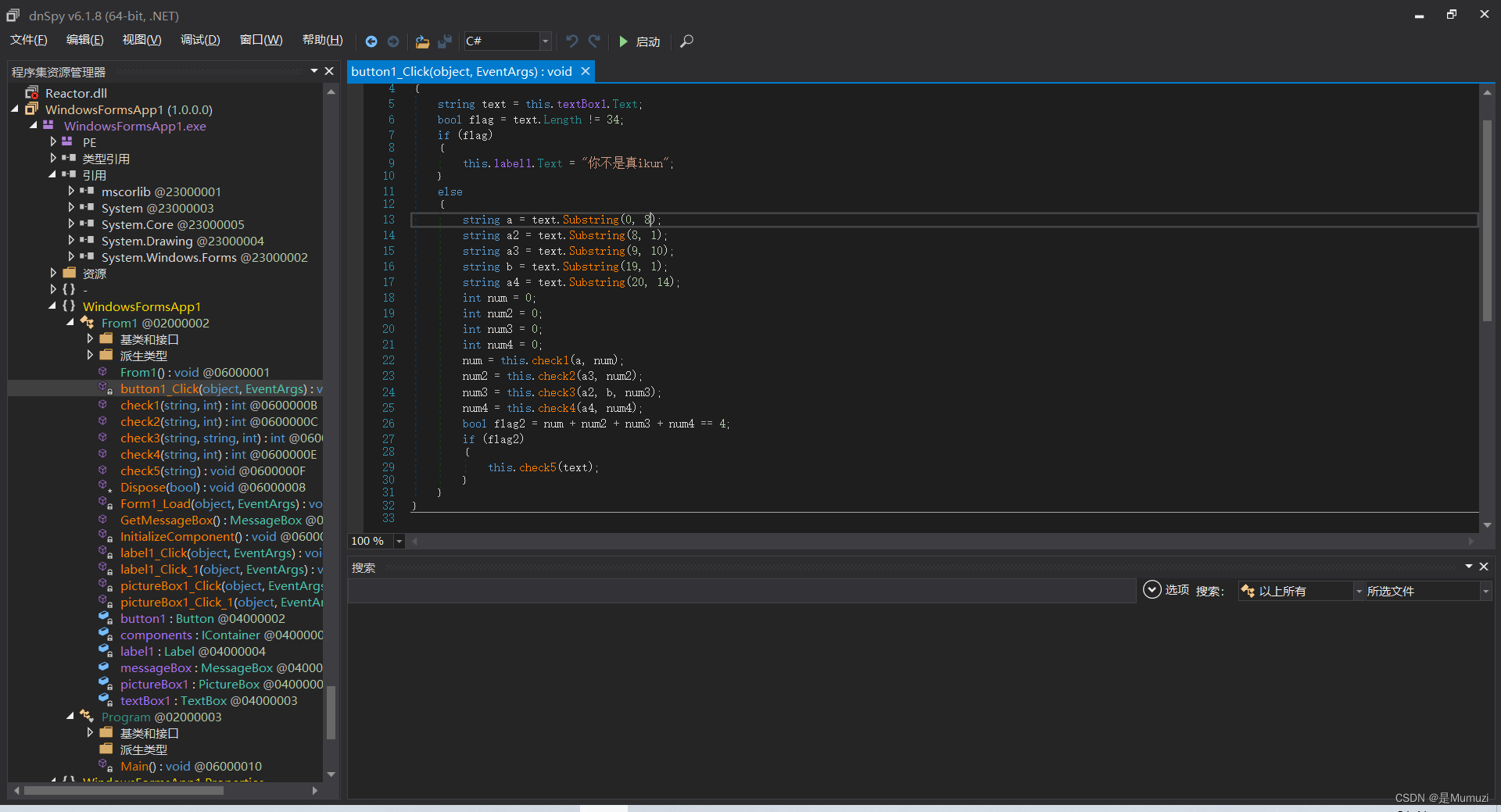Click the Substring call on line 14
Screen dimensions: 1501x812
click(596, 235)
